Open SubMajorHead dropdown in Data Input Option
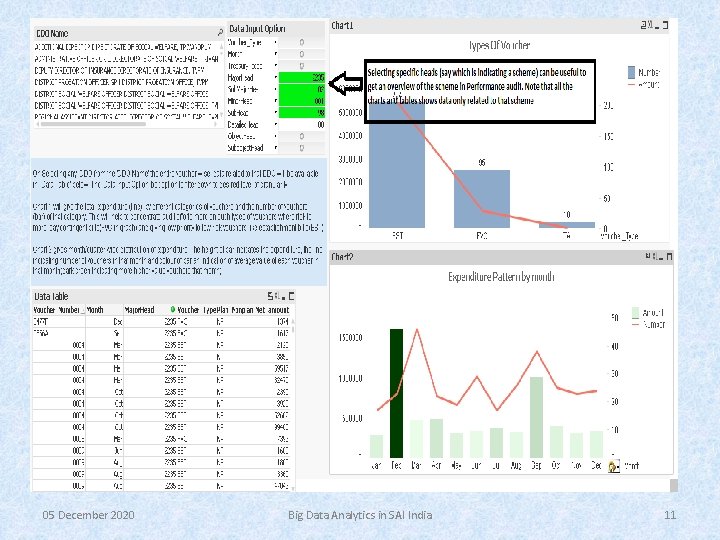Screen dimensions: 720x540 (276, 89)
